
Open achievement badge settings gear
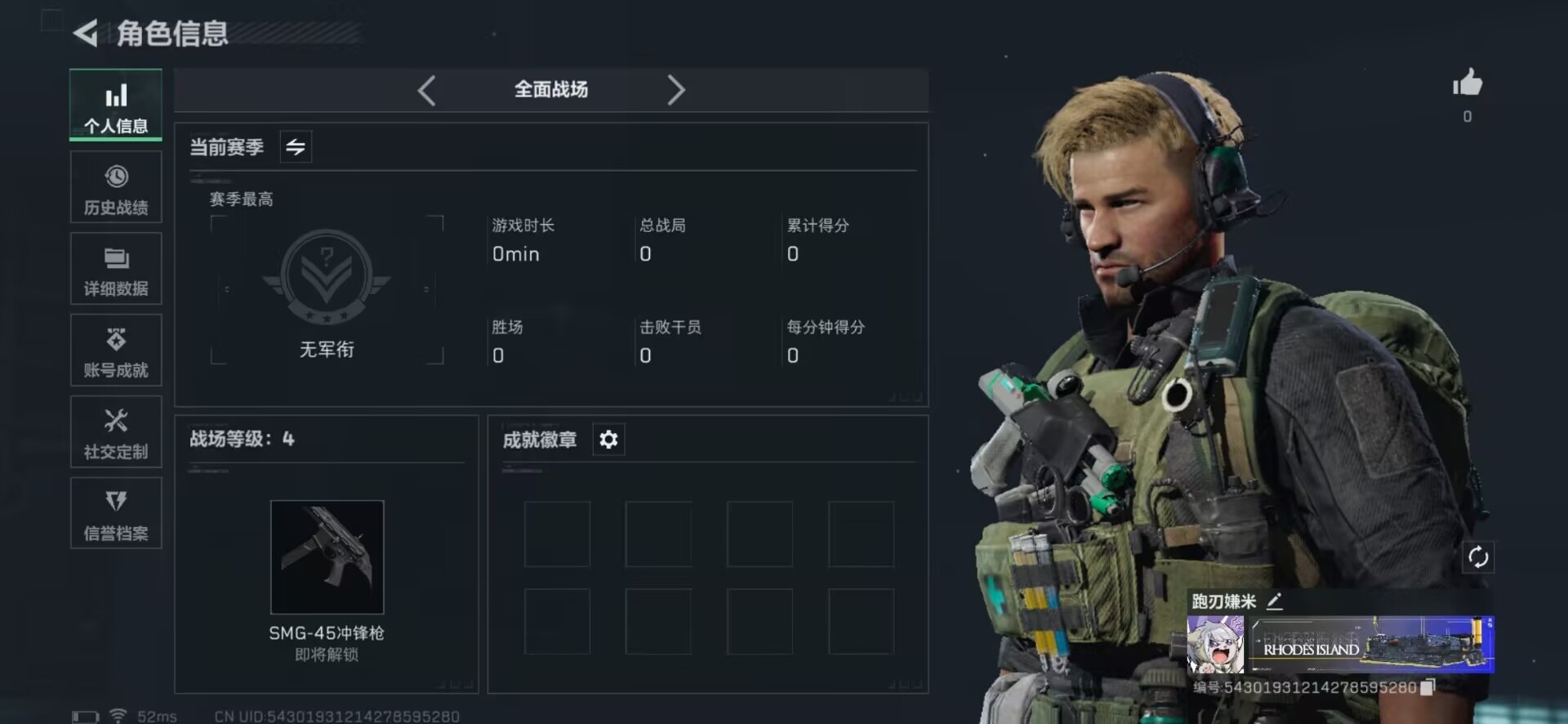click(608, 440)
